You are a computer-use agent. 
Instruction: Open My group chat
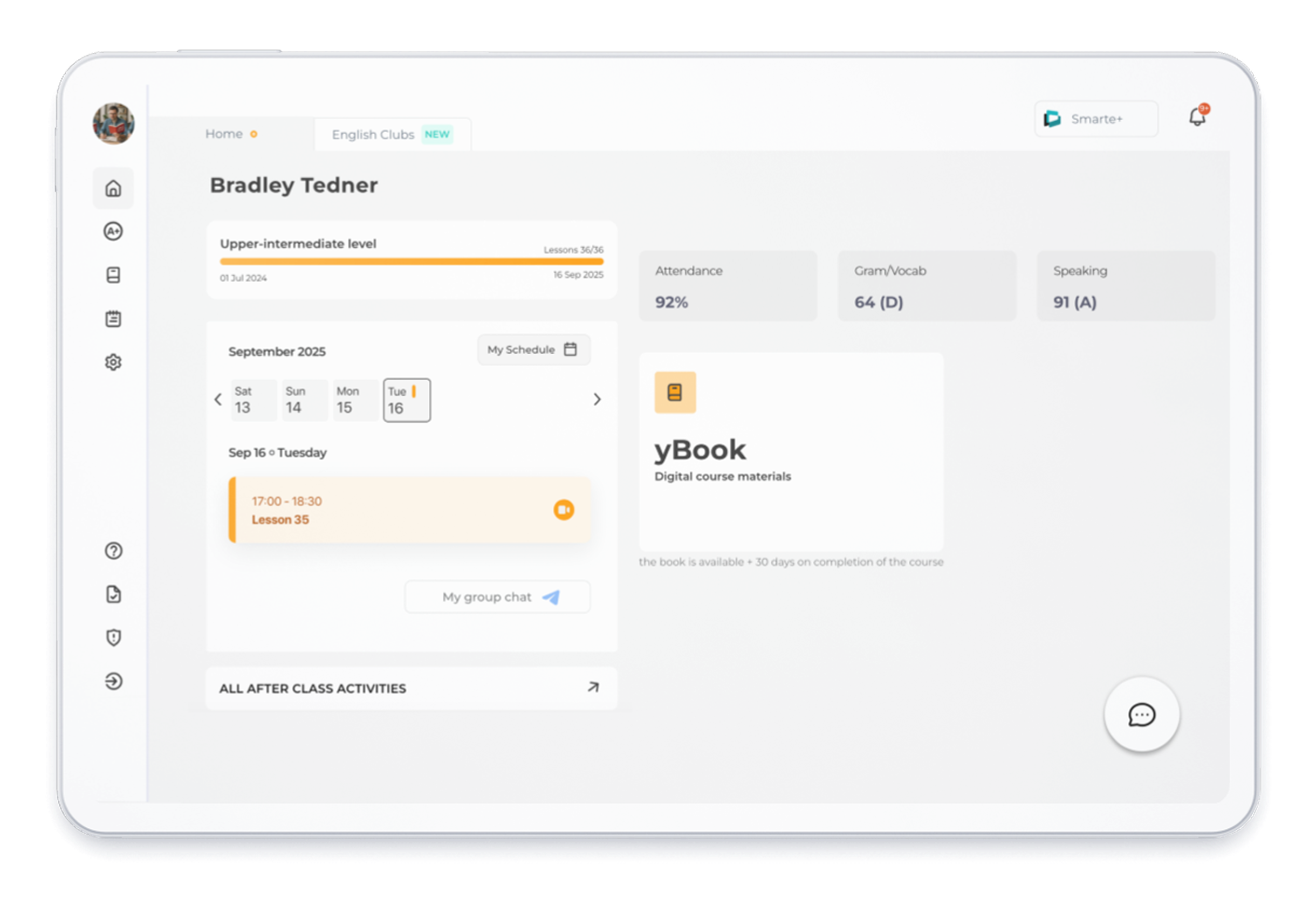[x=497, y=596]
